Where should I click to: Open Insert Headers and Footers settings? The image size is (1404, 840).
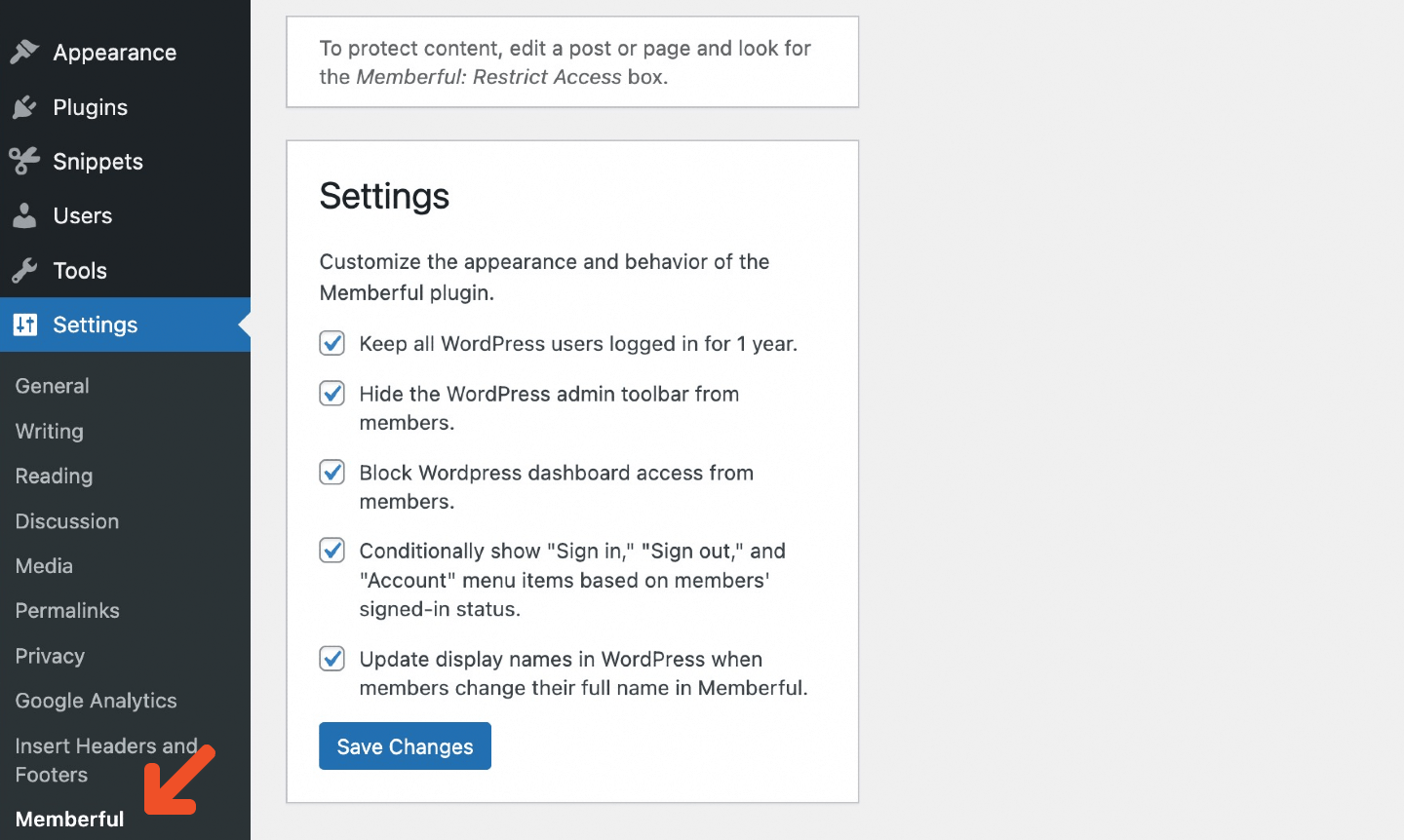tap(105, 760)
